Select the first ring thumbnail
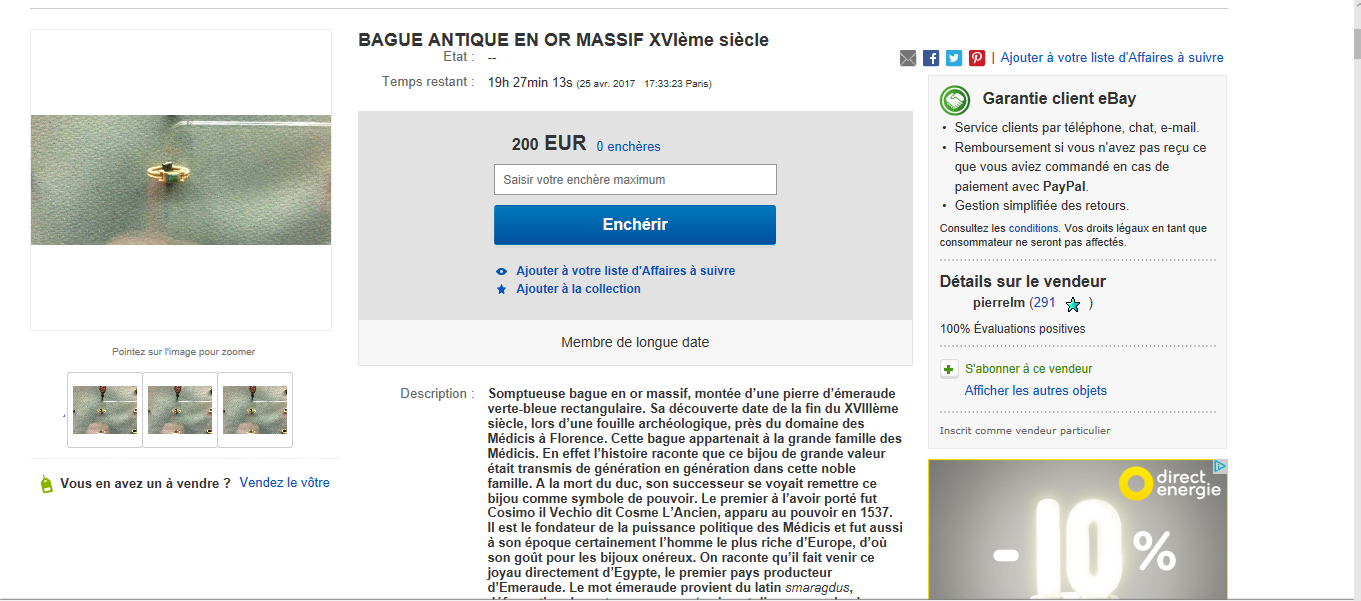This screenshot has width=1361, height=601. pos(105,410)
